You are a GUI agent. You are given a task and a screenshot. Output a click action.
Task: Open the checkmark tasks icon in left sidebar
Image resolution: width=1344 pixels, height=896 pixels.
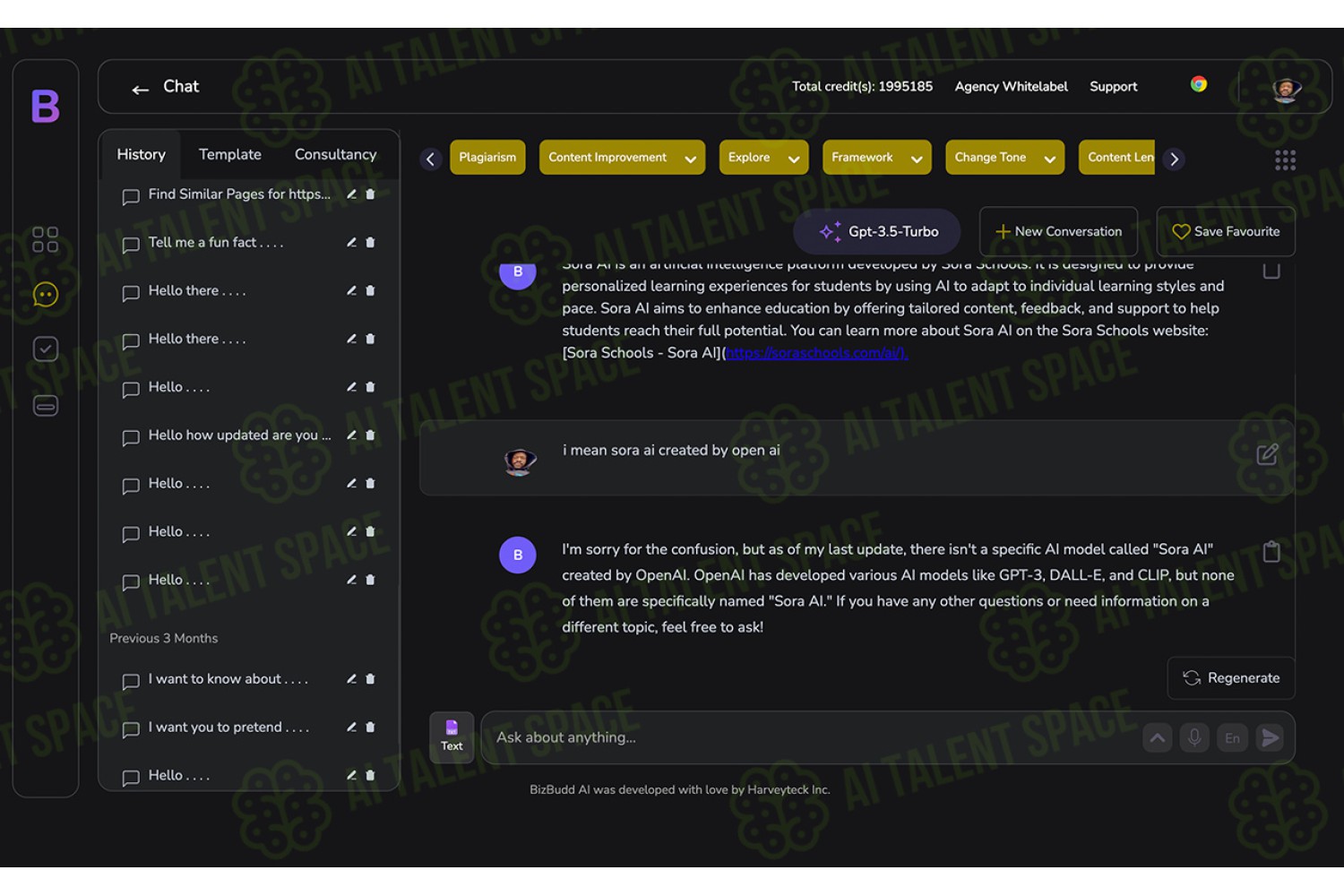46,349
